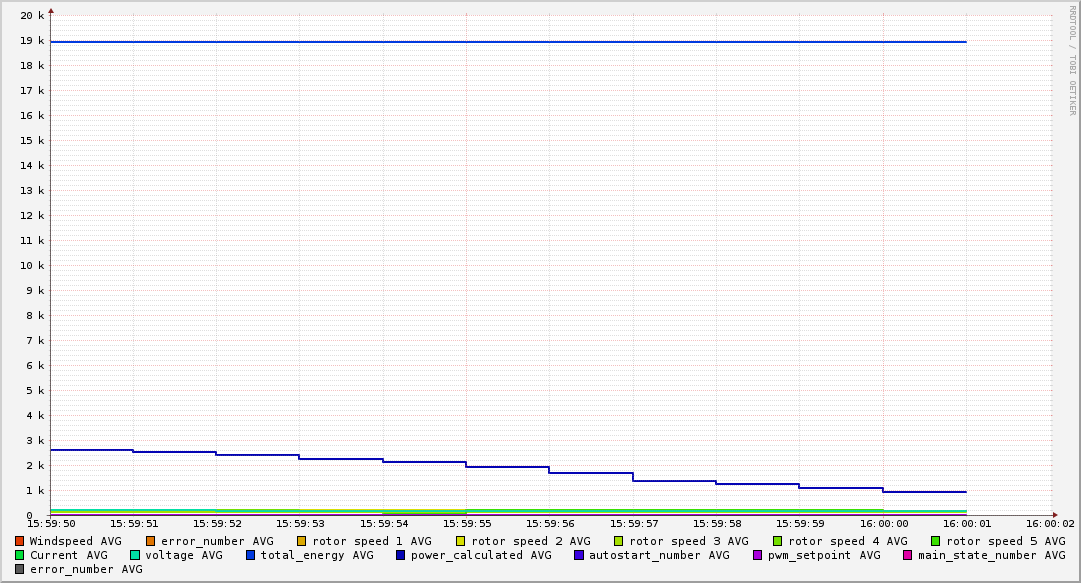Click the RRDTOOL / TOBI OETIKER watermark
The image size is (1081, 583).
coord(1073,60)
